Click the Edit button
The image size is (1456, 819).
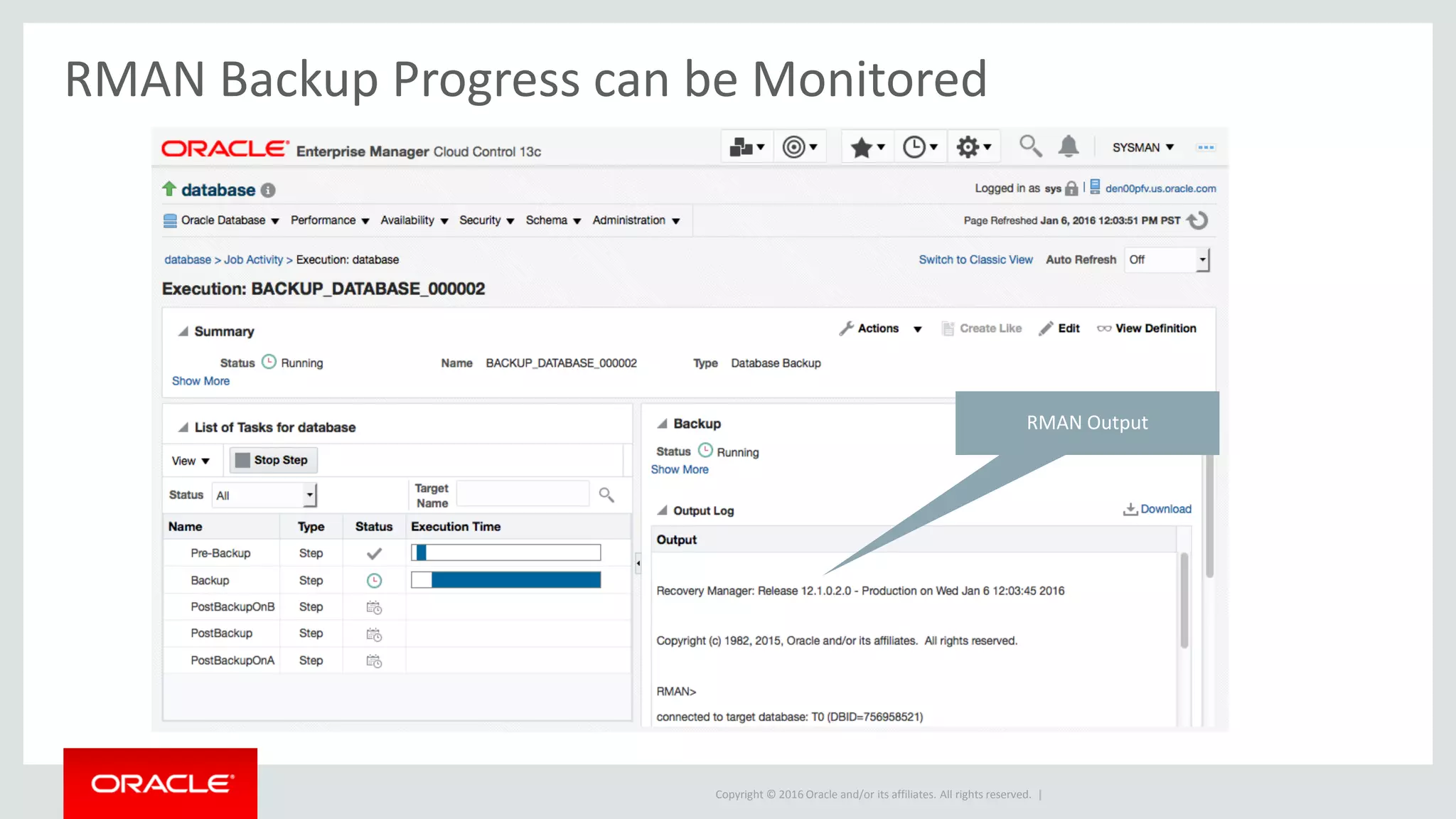(1059, 328)
